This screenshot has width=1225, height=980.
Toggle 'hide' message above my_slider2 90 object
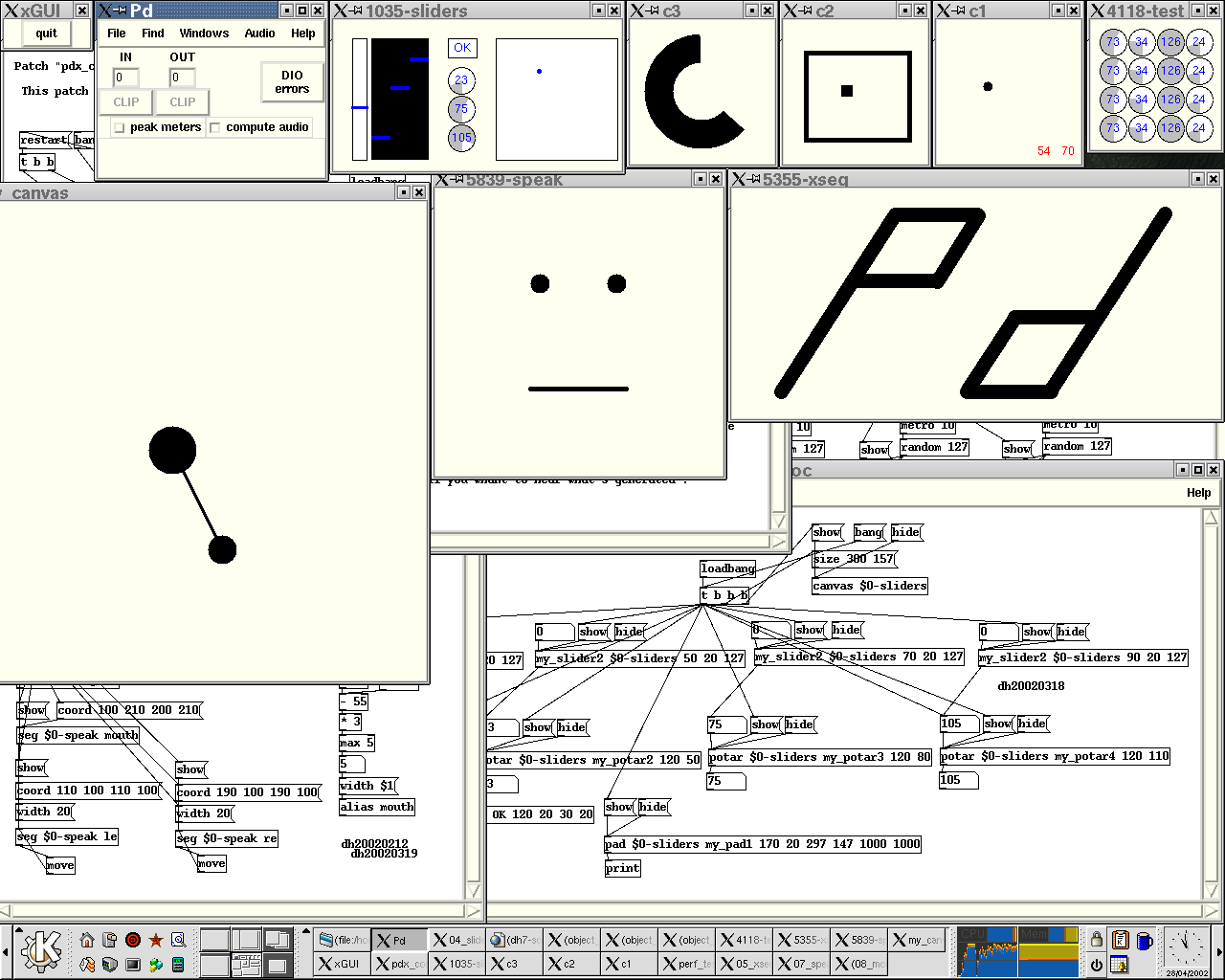click(x=1072, y=632)
